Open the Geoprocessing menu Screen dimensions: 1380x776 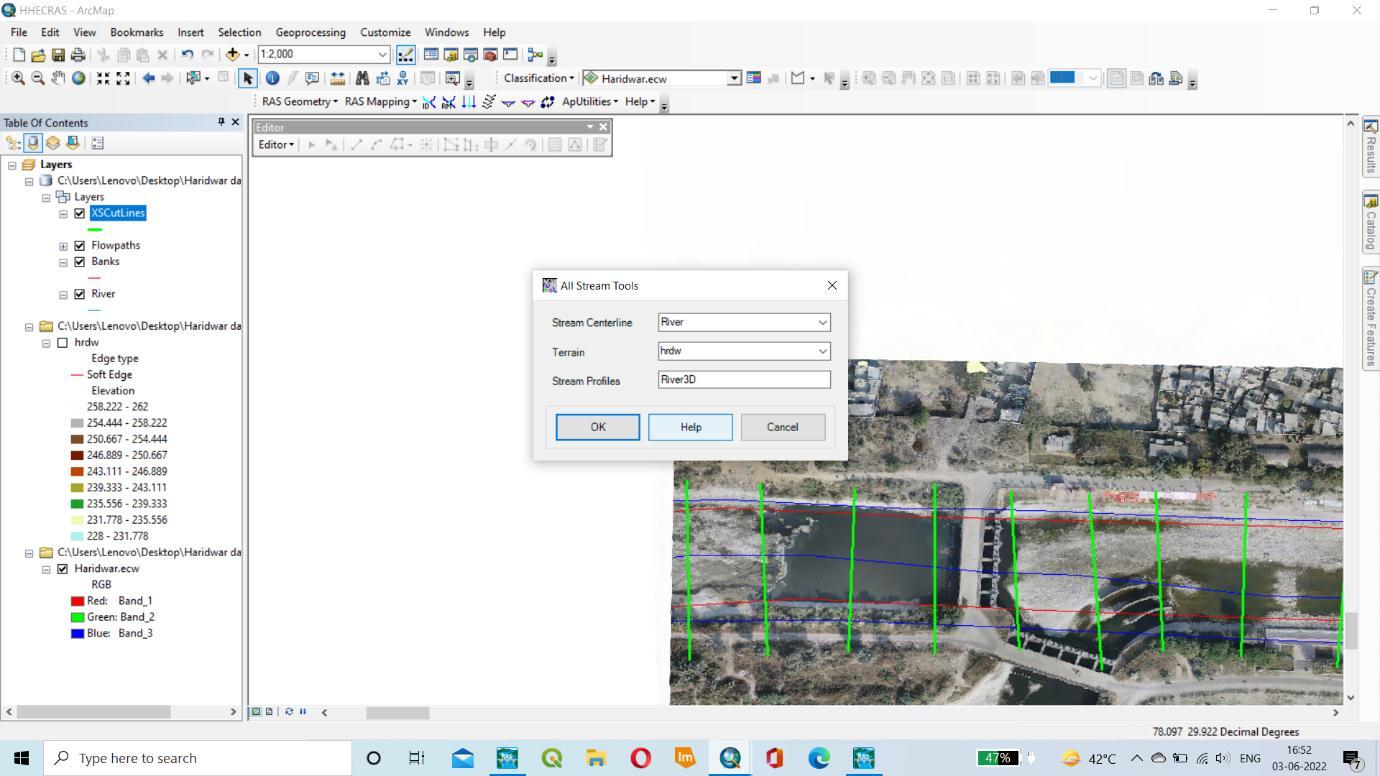pos(310,32)
